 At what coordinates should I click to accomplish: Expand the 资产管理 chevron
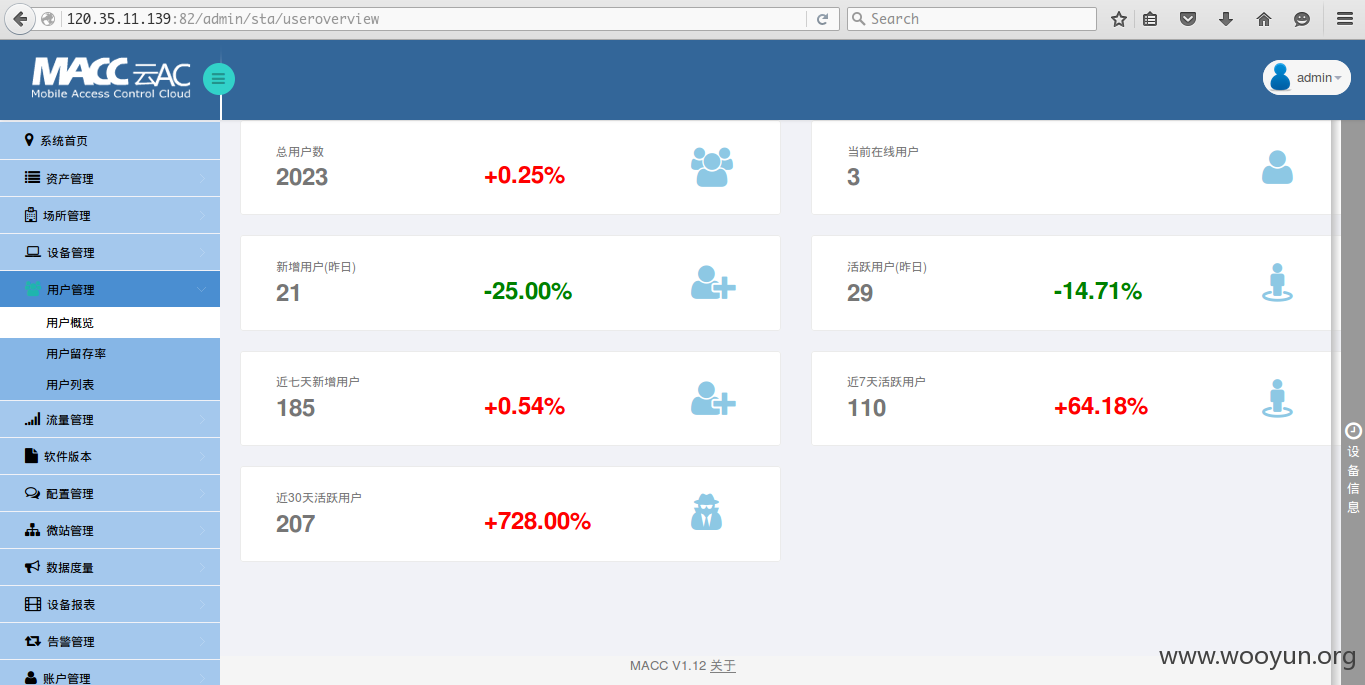[203, 178]
